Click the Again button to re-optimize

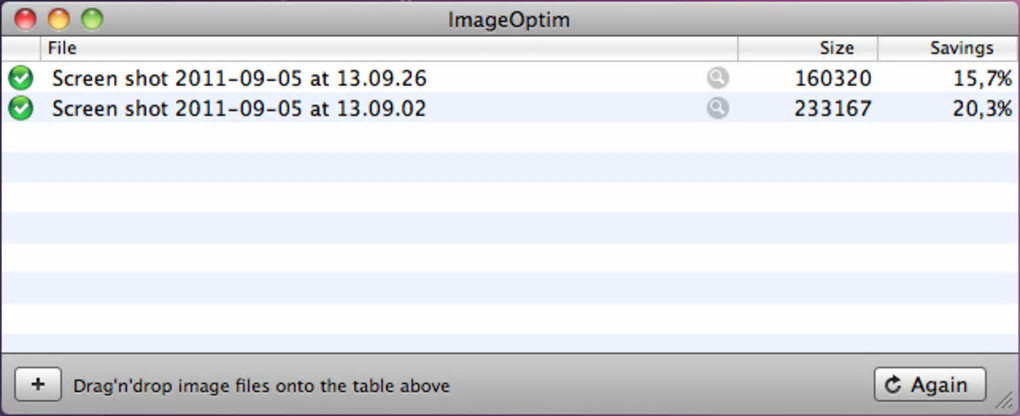pyautogui.click(x=929, y=384)
